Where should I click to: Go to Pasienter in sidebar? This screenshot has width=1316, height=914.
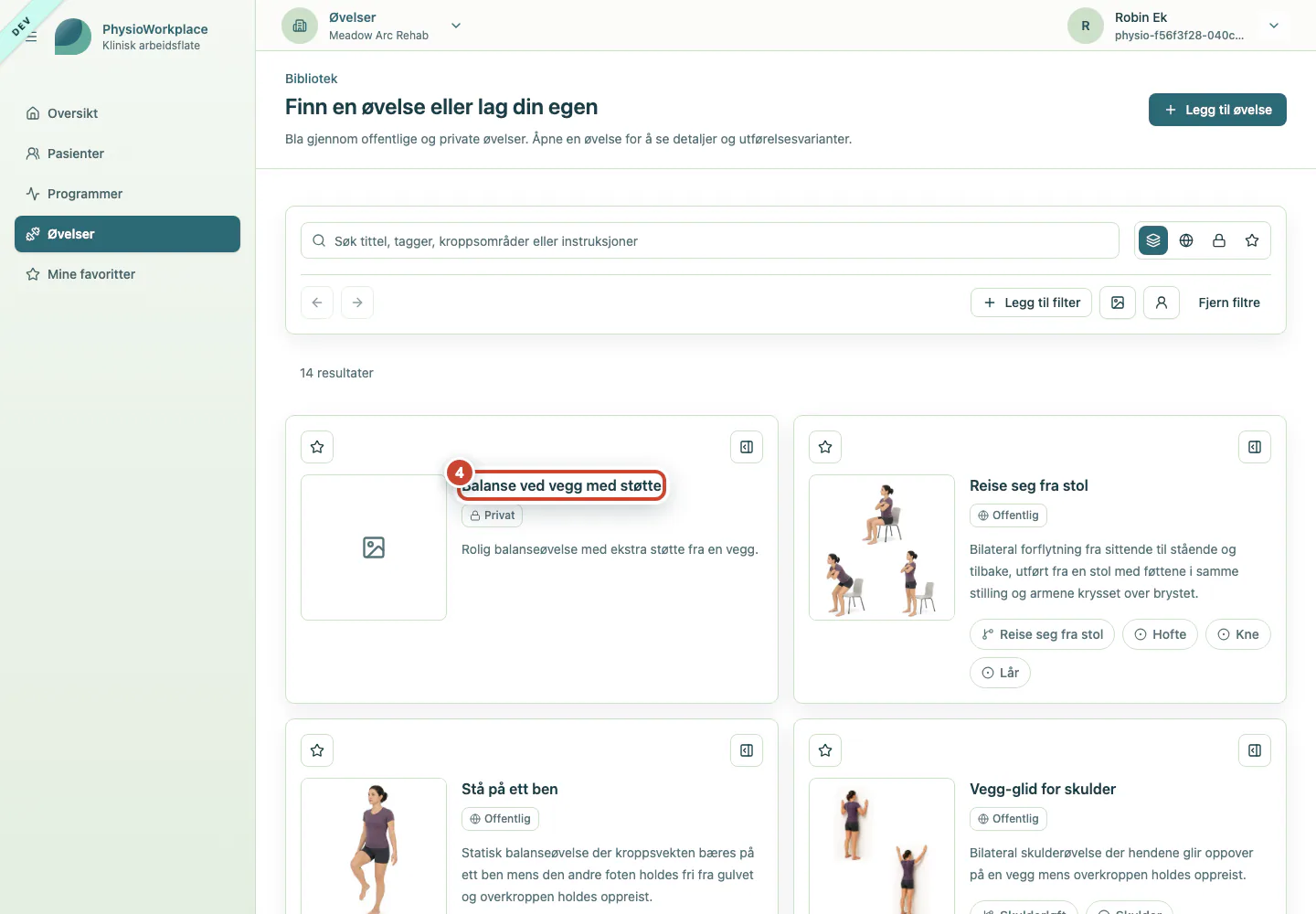(127, 154)
